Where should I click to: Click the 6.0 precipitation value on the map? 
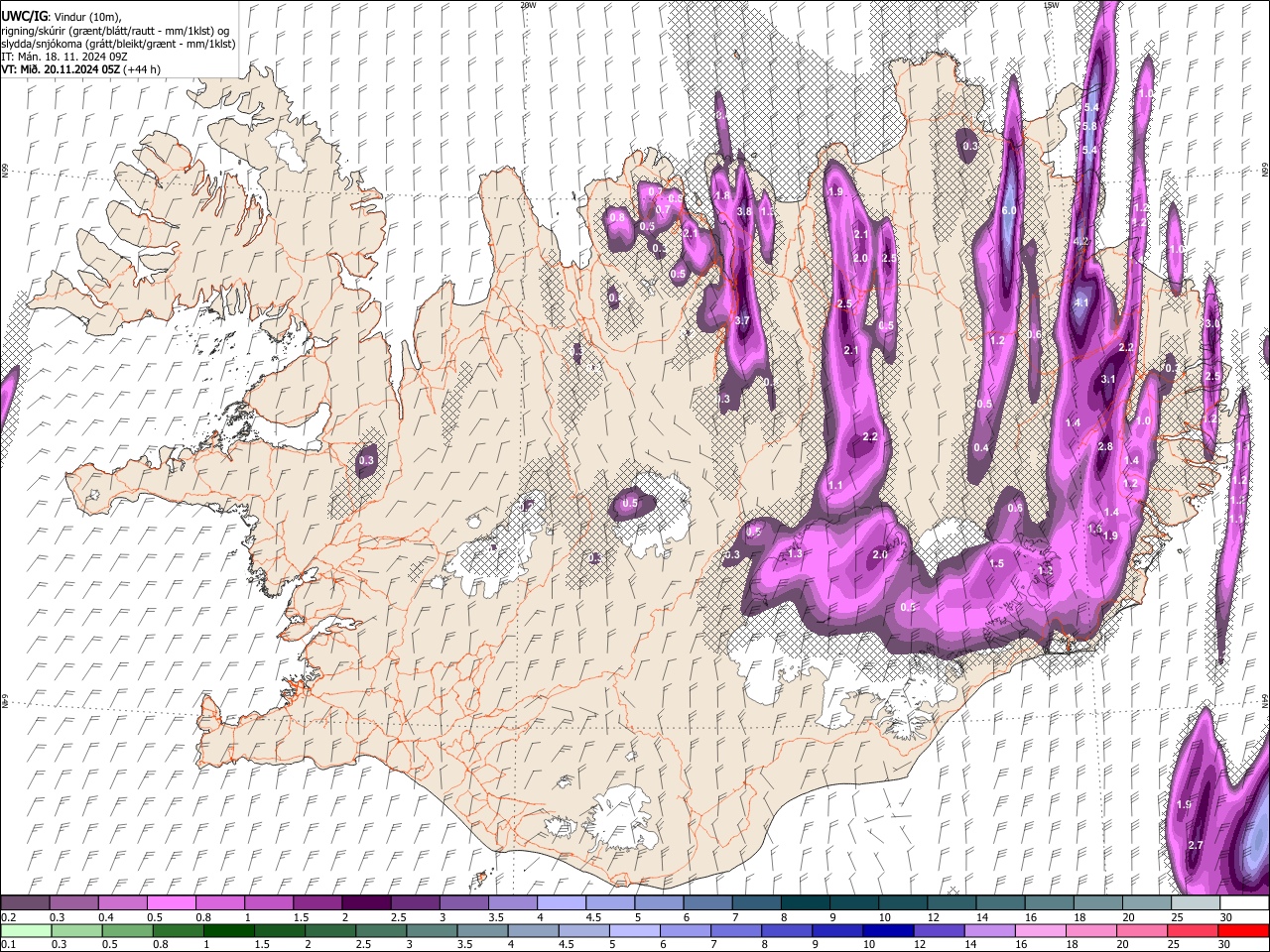click(1009, 211)
